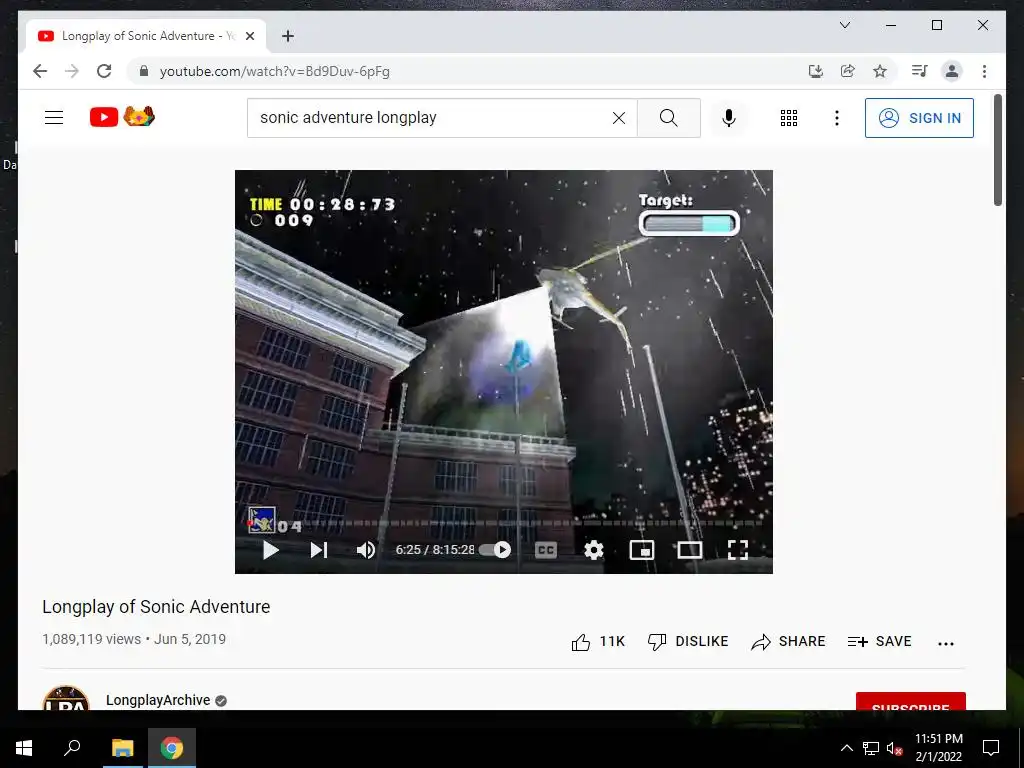Image resolution: width=1024 pixels, height=768 pixels.
Task: Reload the current page
Action: pyautogui.click(x=104, y=71)
